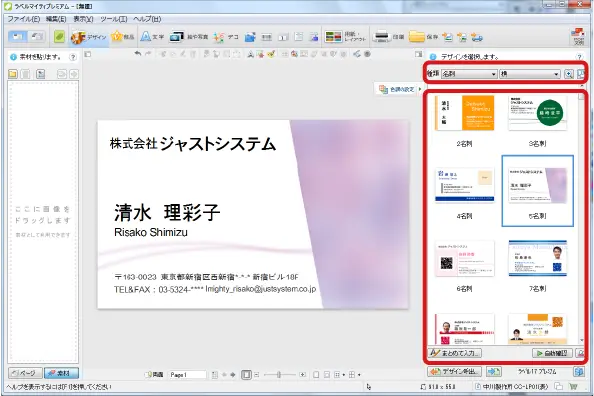Click the name 清水 理彩子 on card

167,212
